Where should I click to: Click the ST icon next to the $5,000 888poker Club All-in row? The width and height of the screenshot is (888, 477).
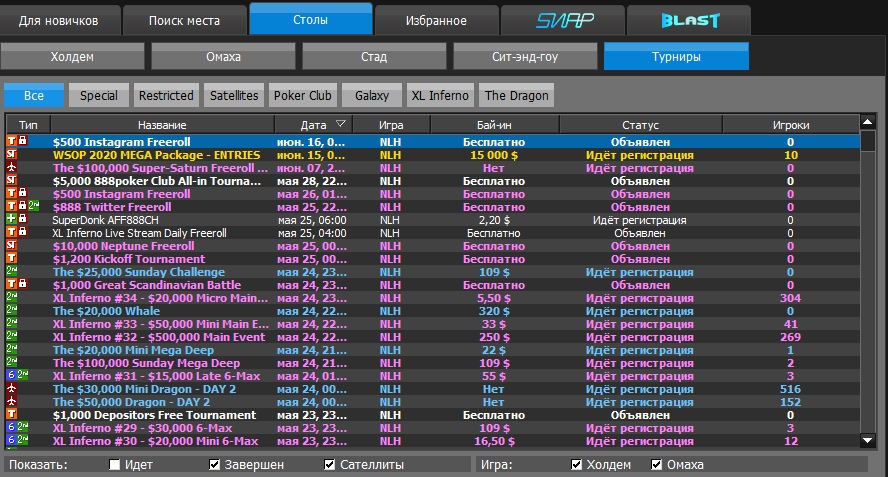pyautogui.click(x=11, y=181)
